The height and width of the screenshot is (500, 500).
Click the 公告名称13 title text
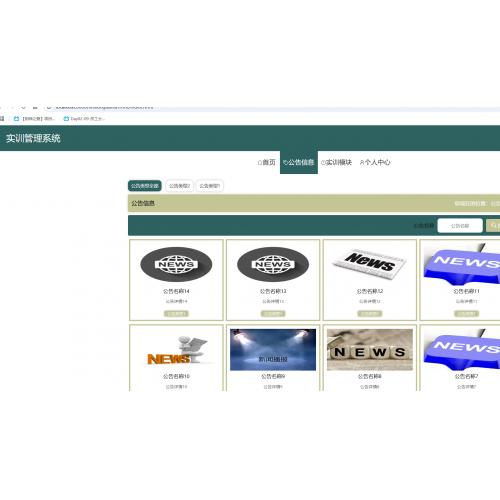273,291
